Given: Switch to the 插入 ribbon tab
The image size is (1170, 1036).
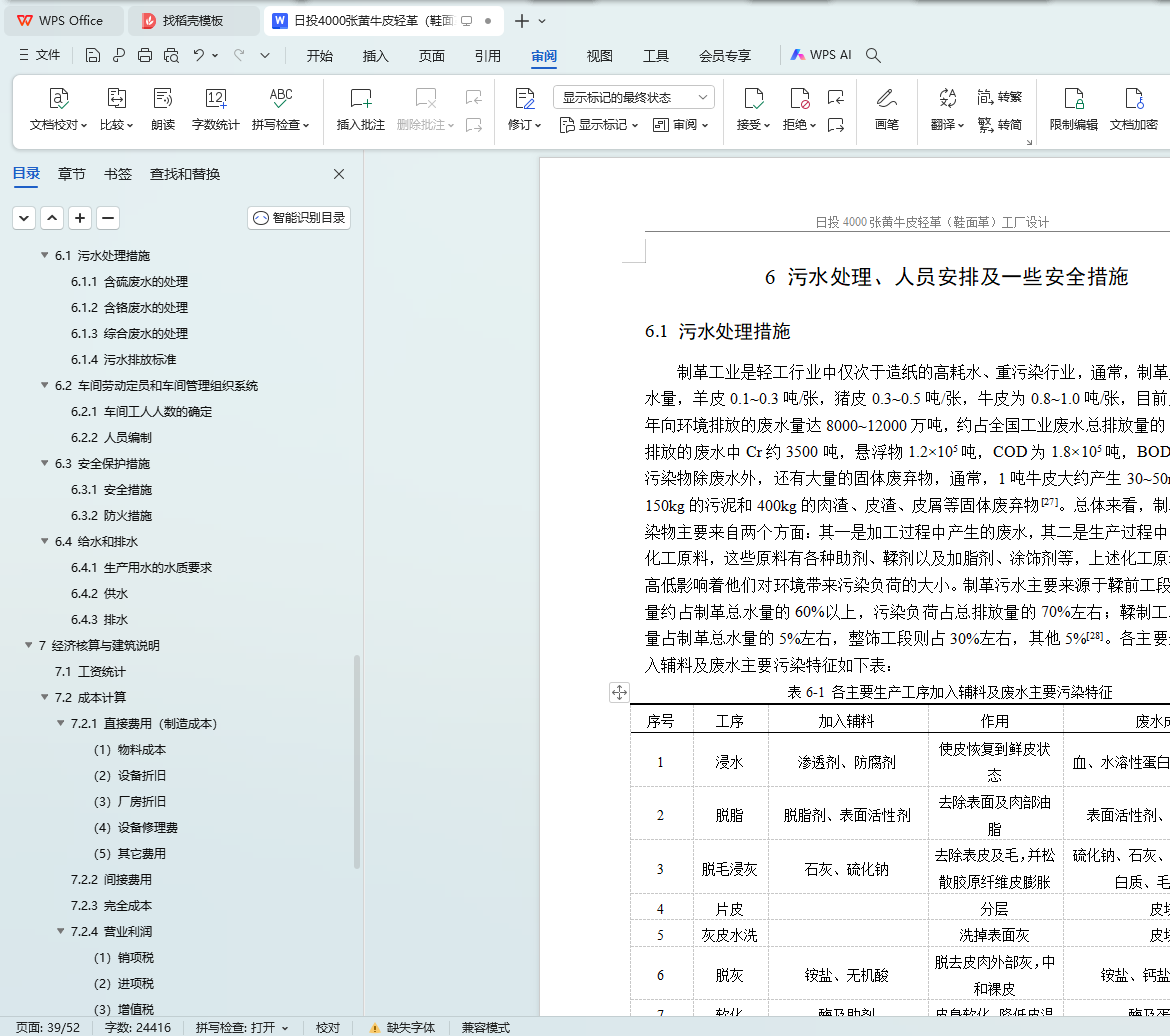Looking at the screenshot, I should (375, 56).
